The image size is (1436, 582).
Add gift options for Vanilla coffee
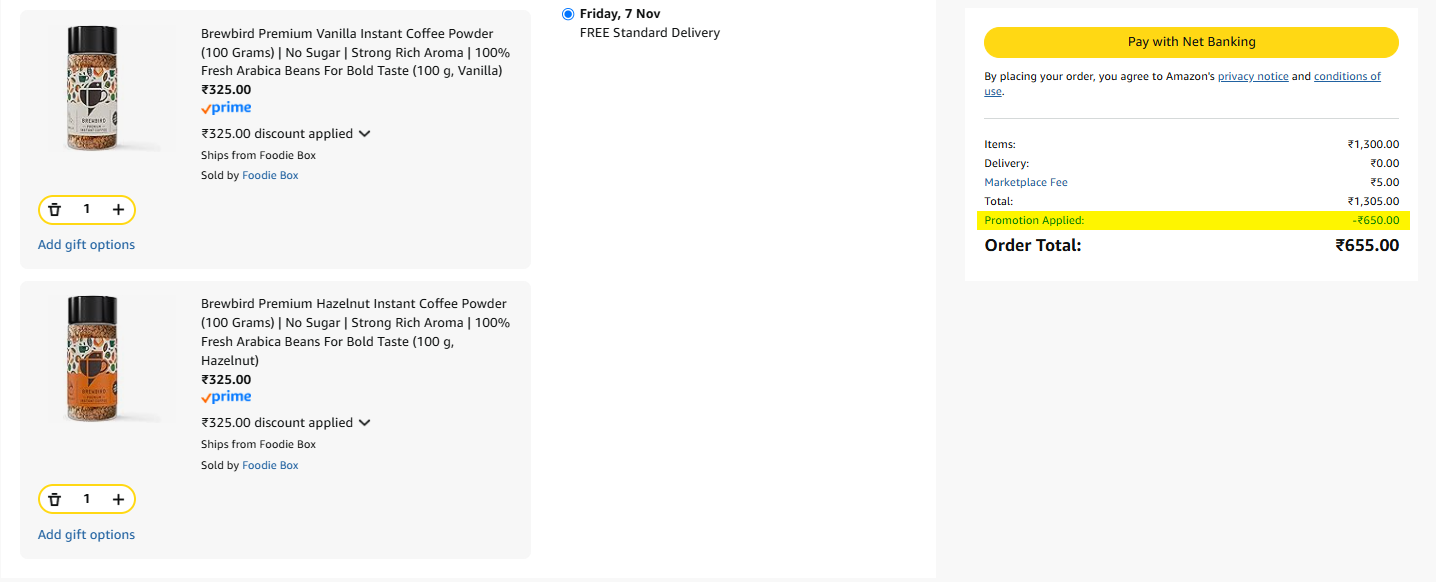86,245
